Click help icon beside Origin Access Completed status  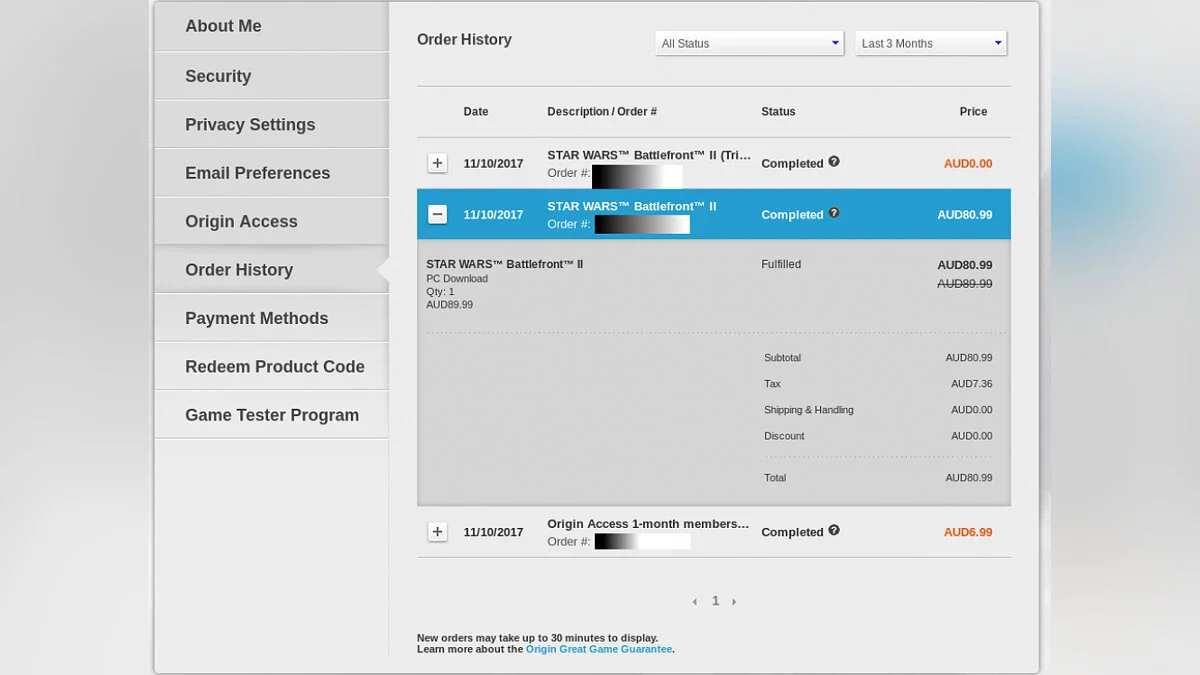[834, 531]
